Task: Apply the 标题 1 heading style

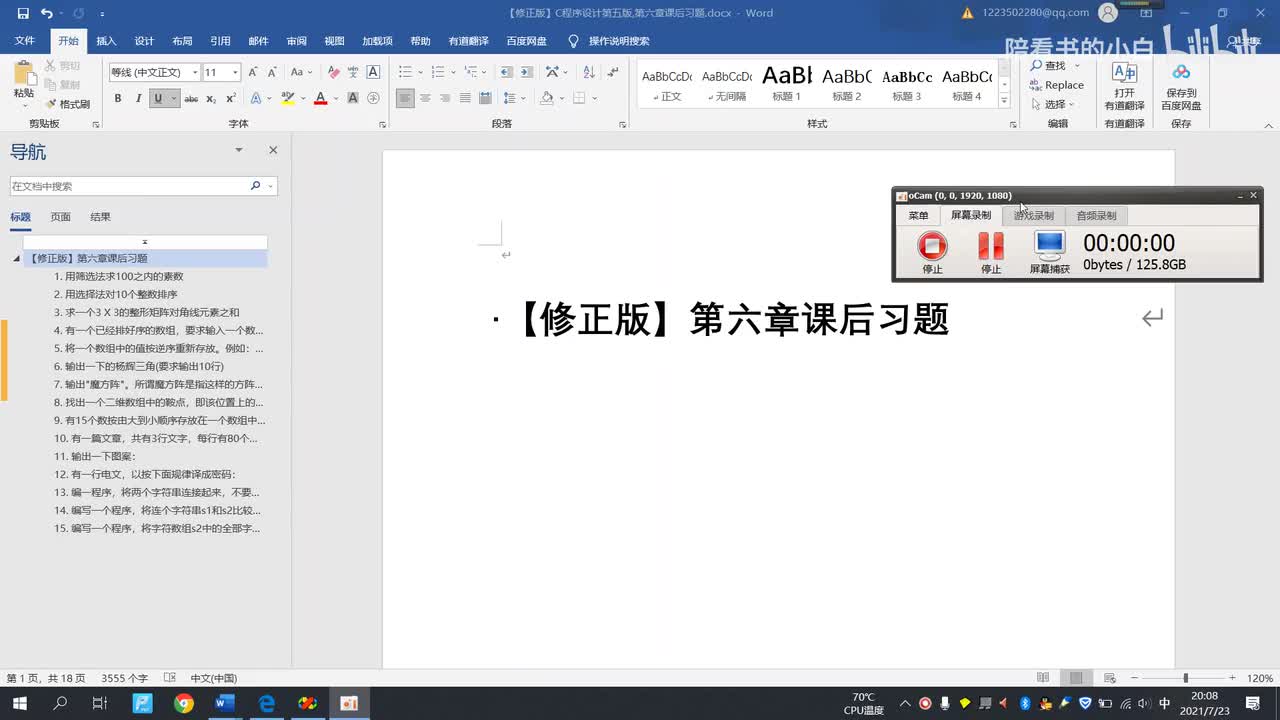Action: 787,85
